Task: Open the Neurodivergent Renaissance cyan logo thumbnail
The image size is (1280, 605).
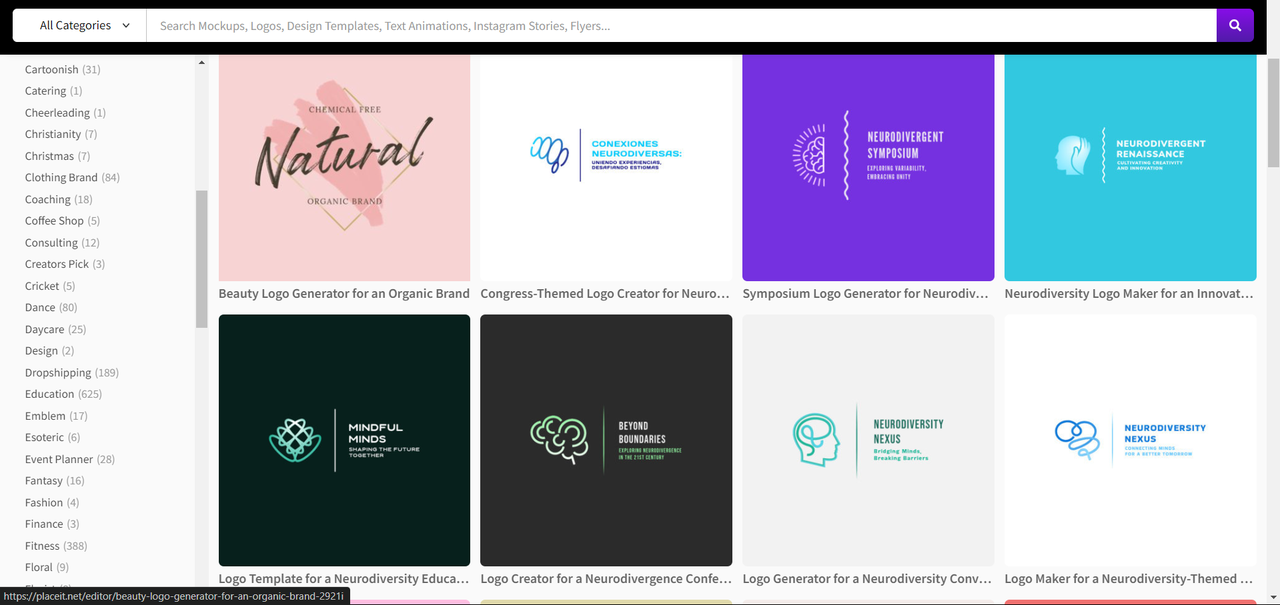Action: point(1130,167)
